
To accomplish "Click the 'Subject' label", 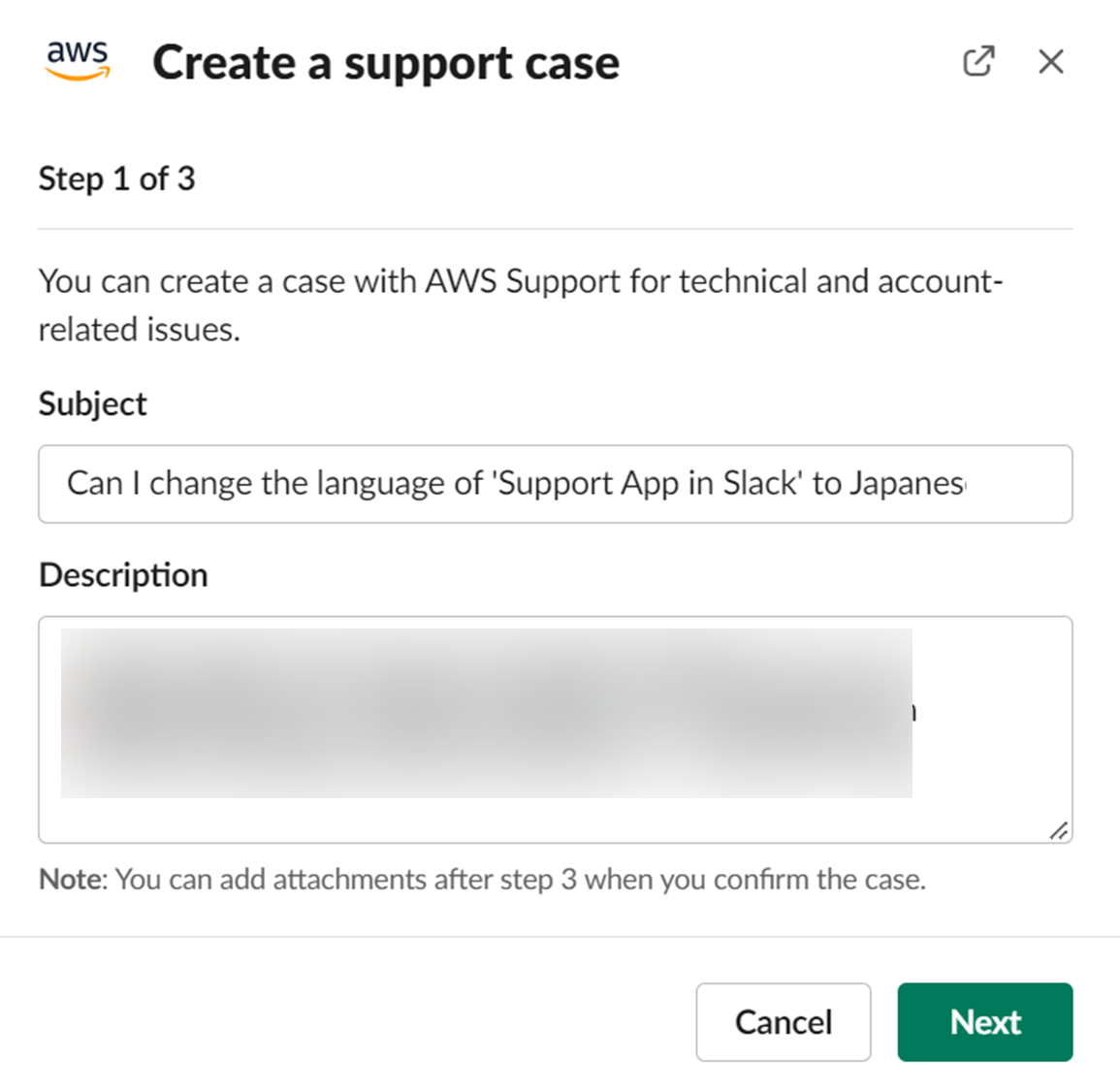I will 93,404.
